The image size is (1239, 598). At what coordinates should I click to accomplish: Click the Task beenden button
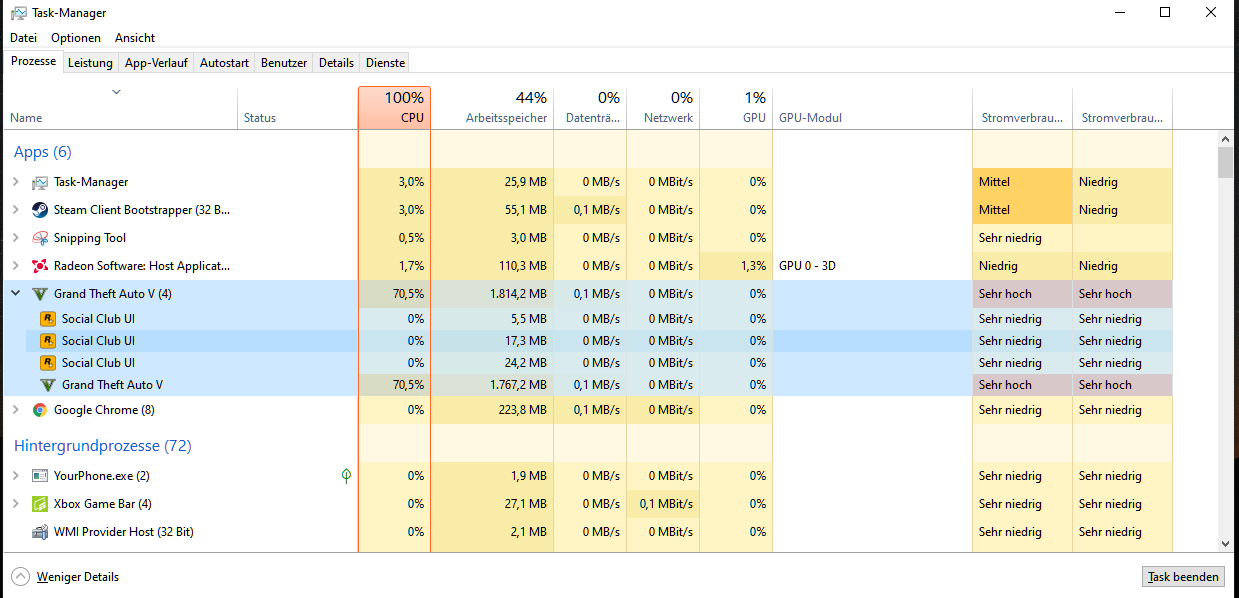point(1183,577)
